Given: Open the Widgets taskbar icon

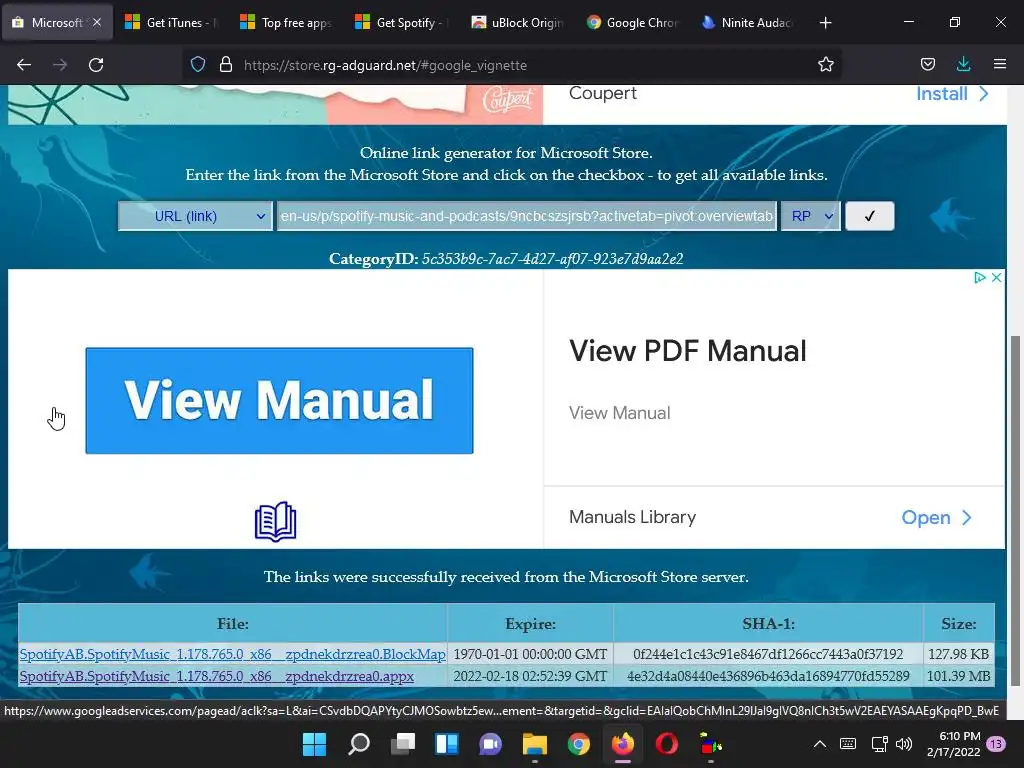Looking at the screenshot, I should click(447, 744).
